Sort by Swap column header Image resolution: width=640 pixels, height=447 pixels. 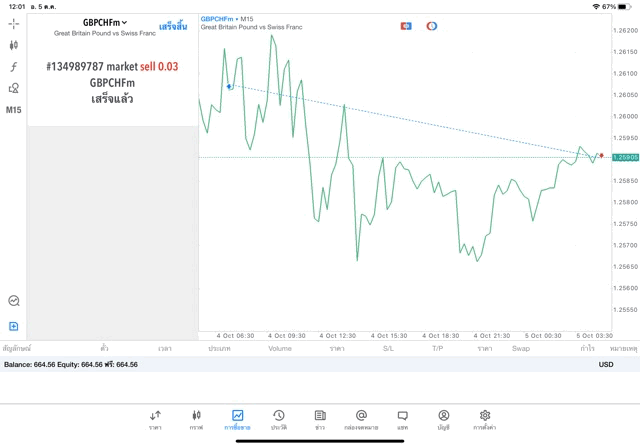click(521, 348)
